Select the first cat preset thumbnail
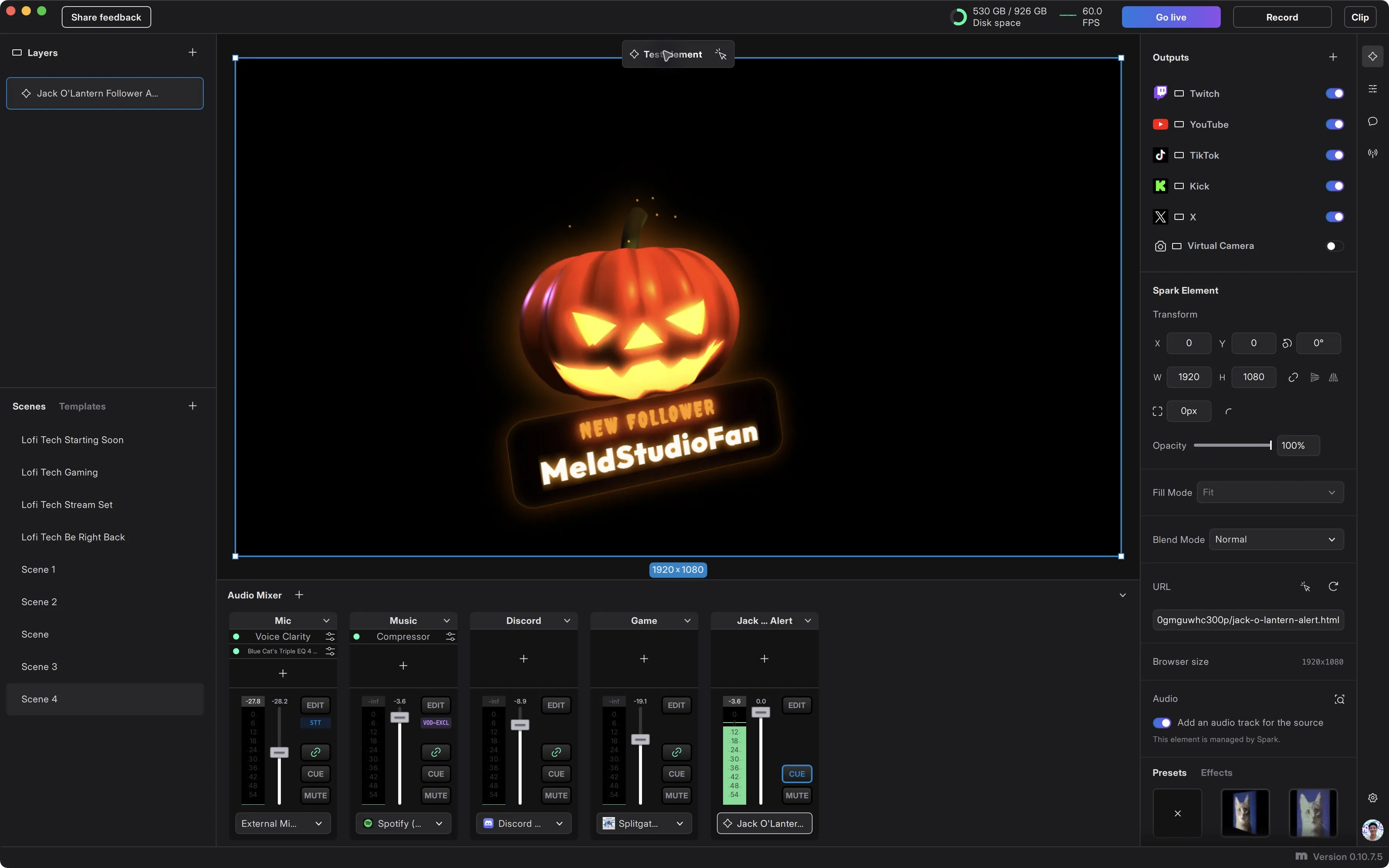The image size is (1389, 868). pyautogui.click(x=1245, y=813)
